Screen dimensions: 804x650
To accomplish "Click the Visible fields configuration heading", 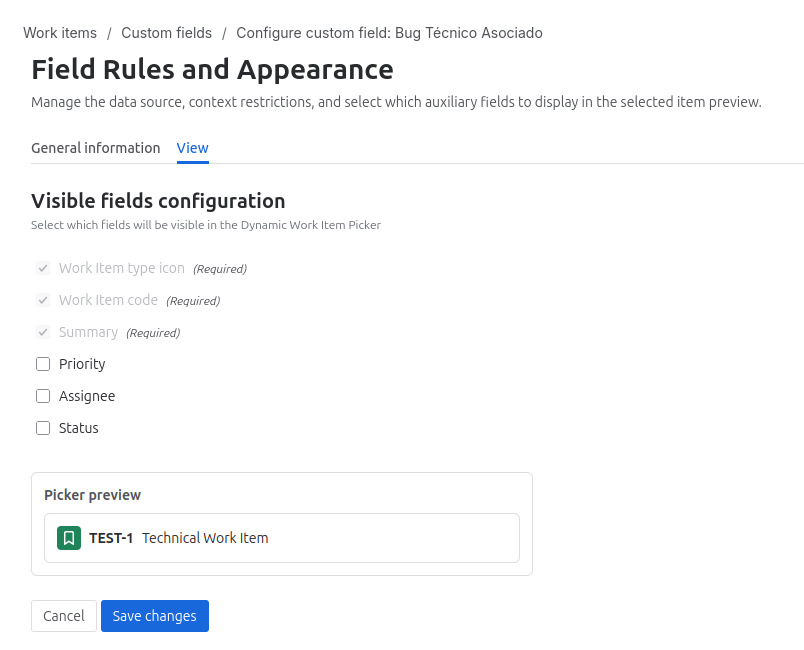I will 157,201.
